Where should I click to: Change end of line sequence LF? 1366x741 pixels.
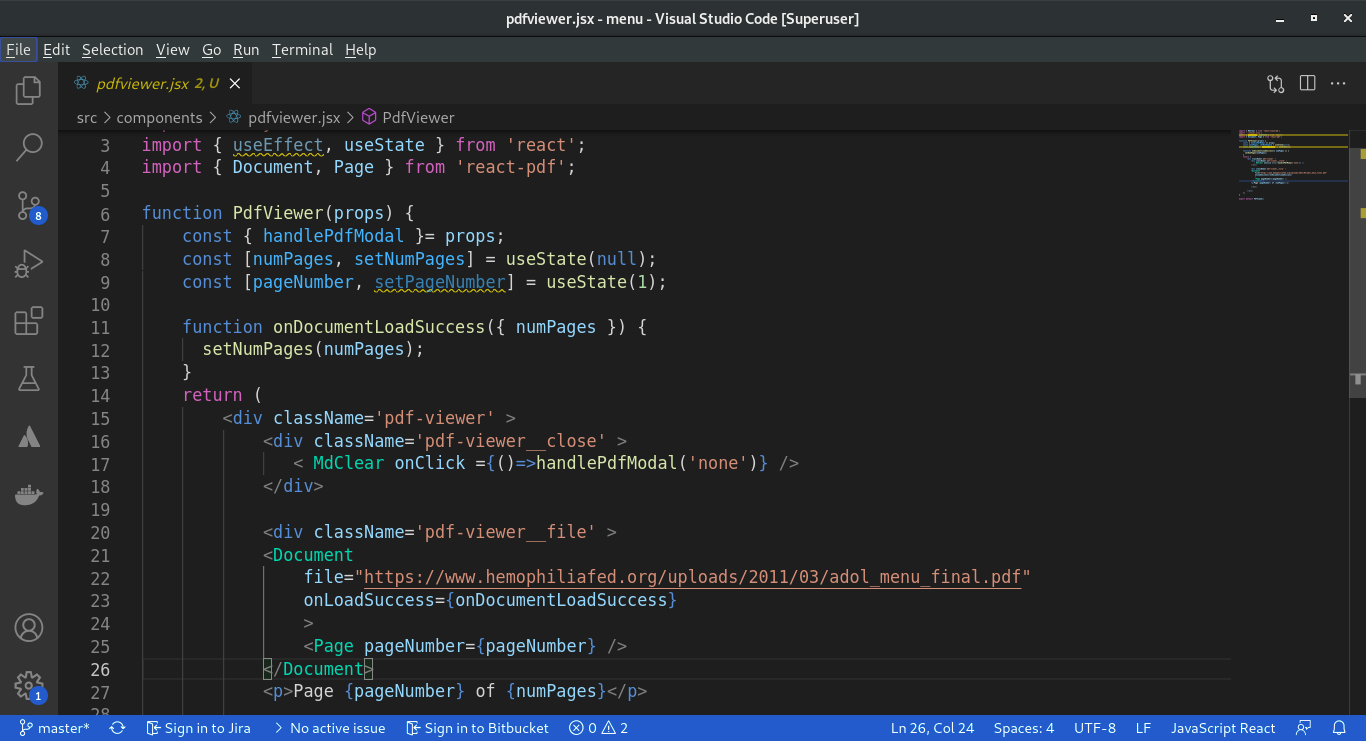[x=1143, y=728]
